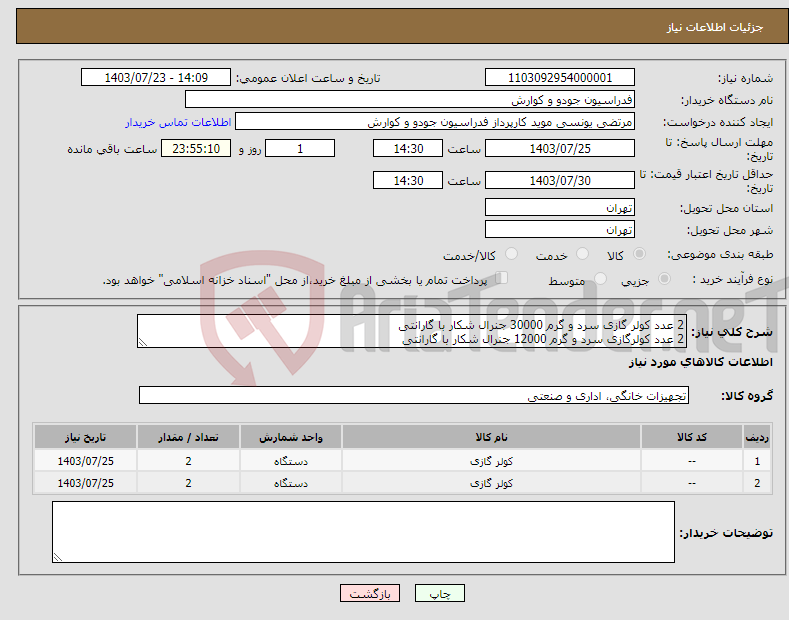
Task: Click the buyer notes resize handle
Action: pos(58,557)
